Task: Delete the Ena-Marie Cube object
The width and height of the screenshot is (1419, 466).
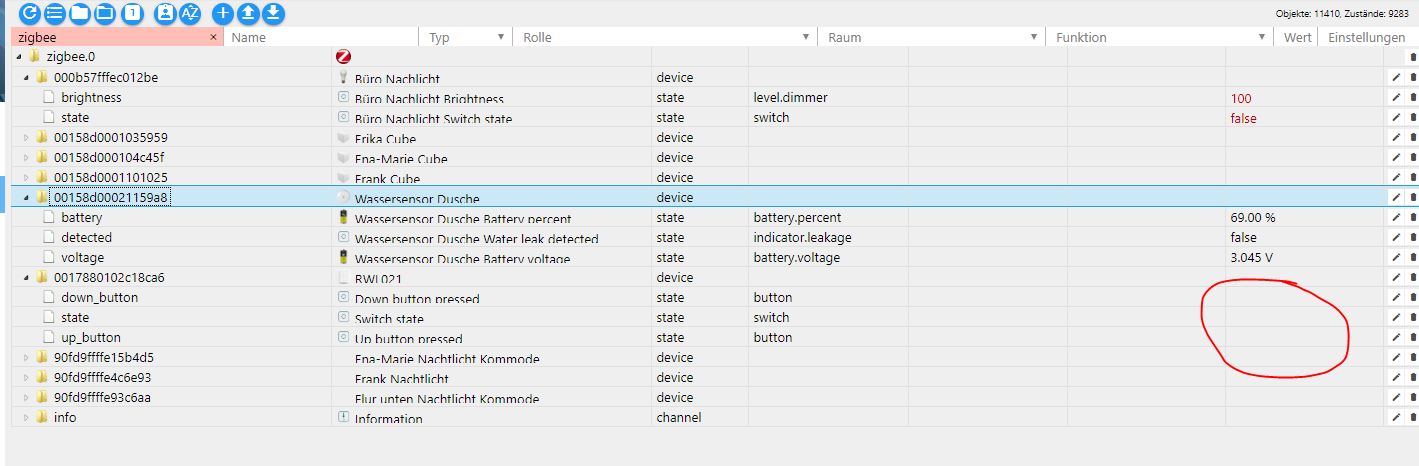Action: click(x=1413, y=158)
